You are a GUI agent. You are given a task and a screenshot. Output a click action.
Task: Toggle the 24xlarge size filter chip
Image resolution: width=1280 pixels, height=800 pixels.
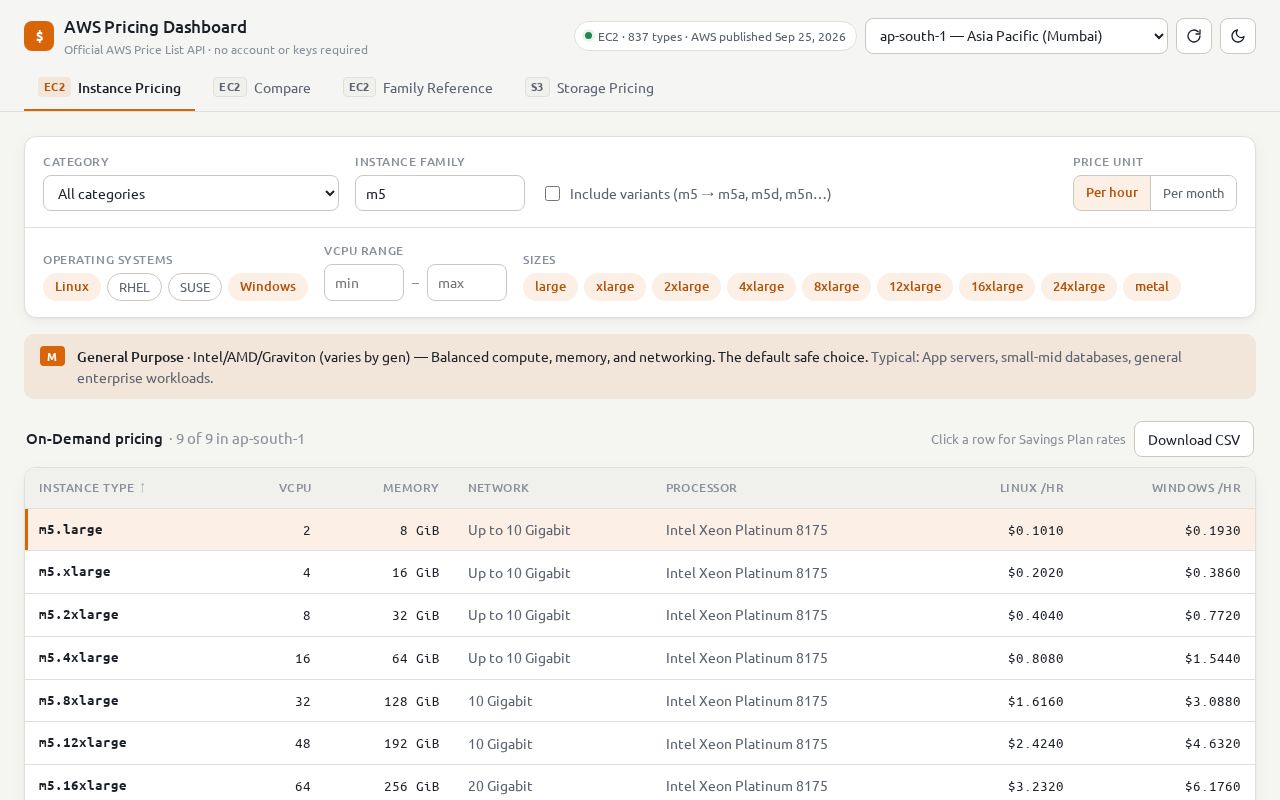(x=1079, y=287)
